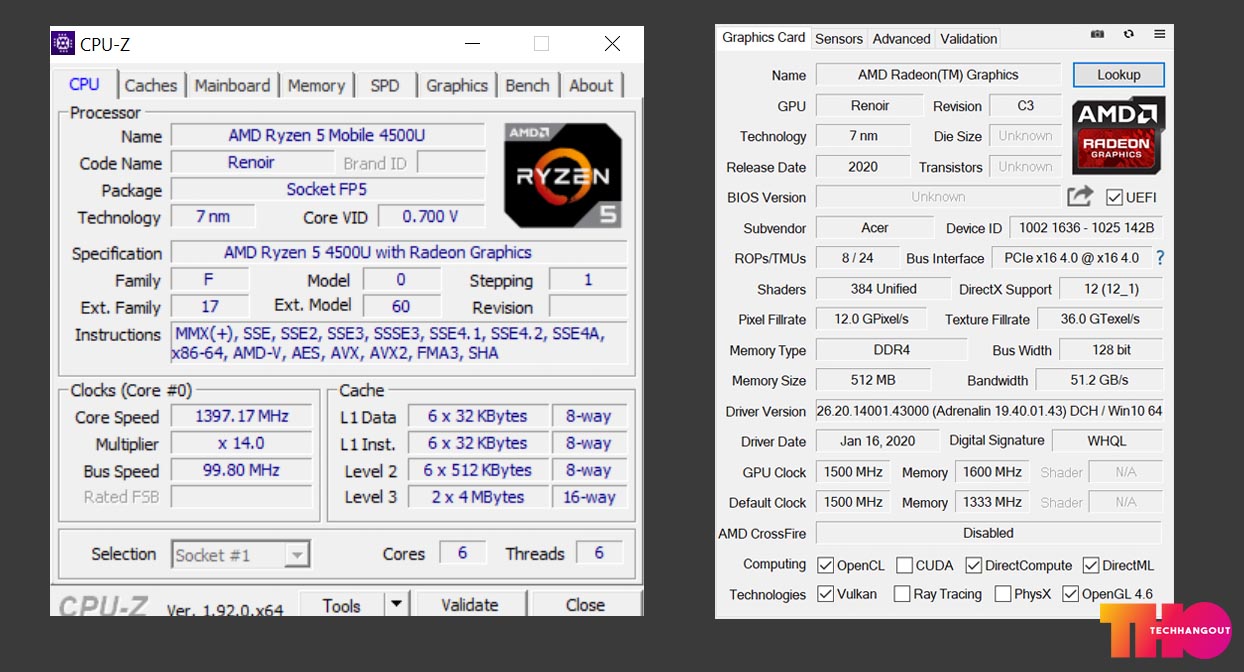Switch to the Bench tab

pyautogui.click(x=527, y=86)
